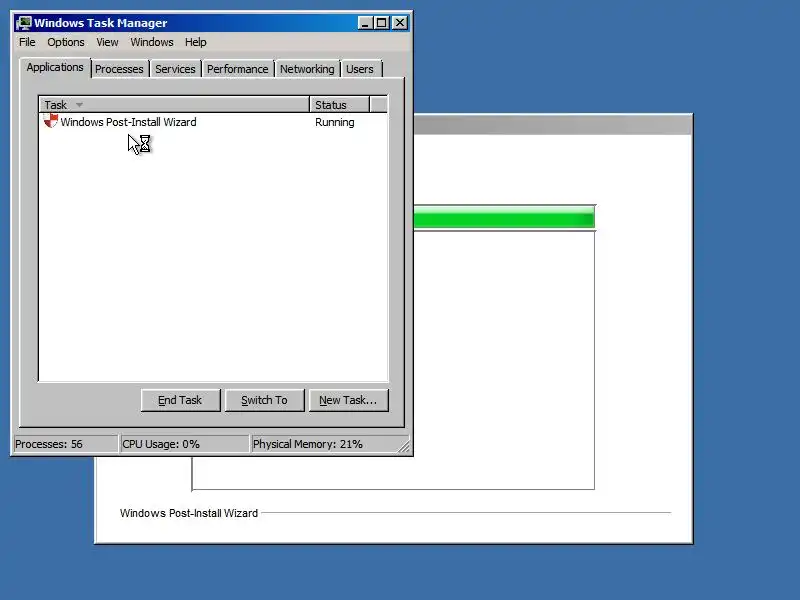Viewport: 800px width, 600px height.
Task: Sort by the Task column header
Action: pos(174,105)
